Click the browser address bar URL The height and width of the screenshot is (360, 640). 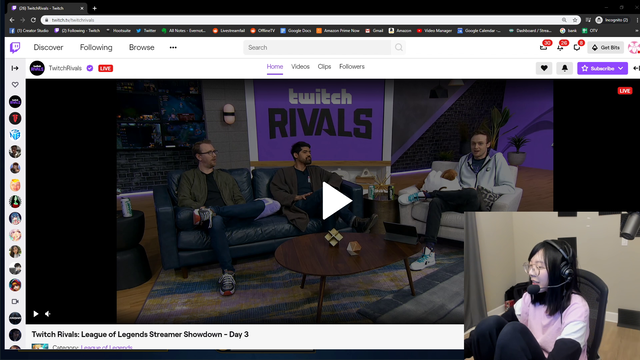(73, 20)
